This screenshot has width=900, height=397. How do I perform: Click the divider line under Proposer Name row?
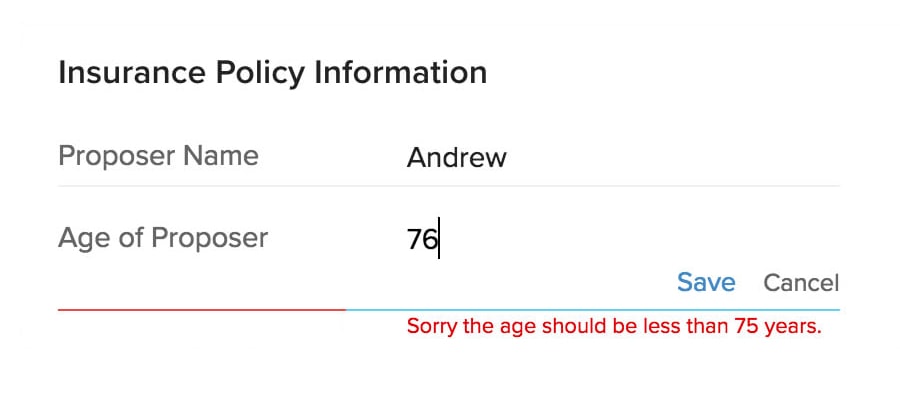(449, 186)
